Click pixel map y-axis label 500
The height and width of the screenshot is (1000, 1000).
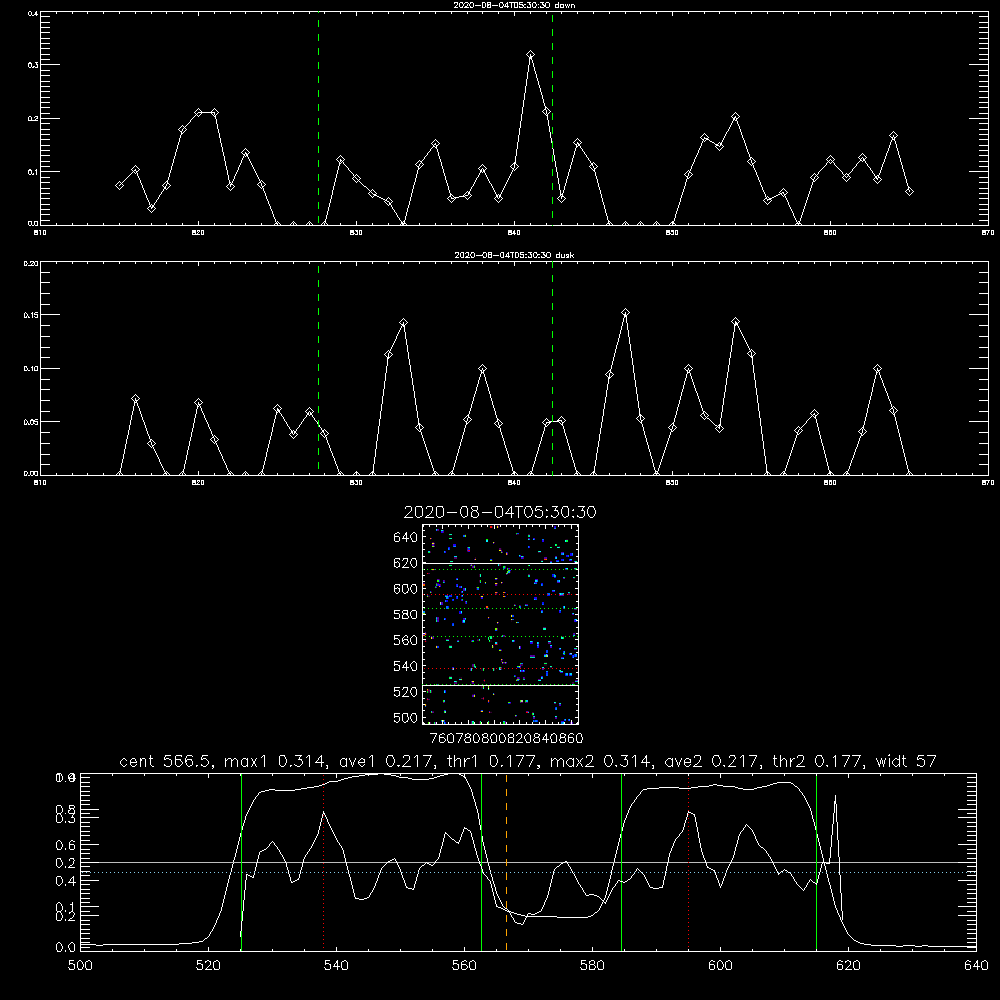[406, 718]
